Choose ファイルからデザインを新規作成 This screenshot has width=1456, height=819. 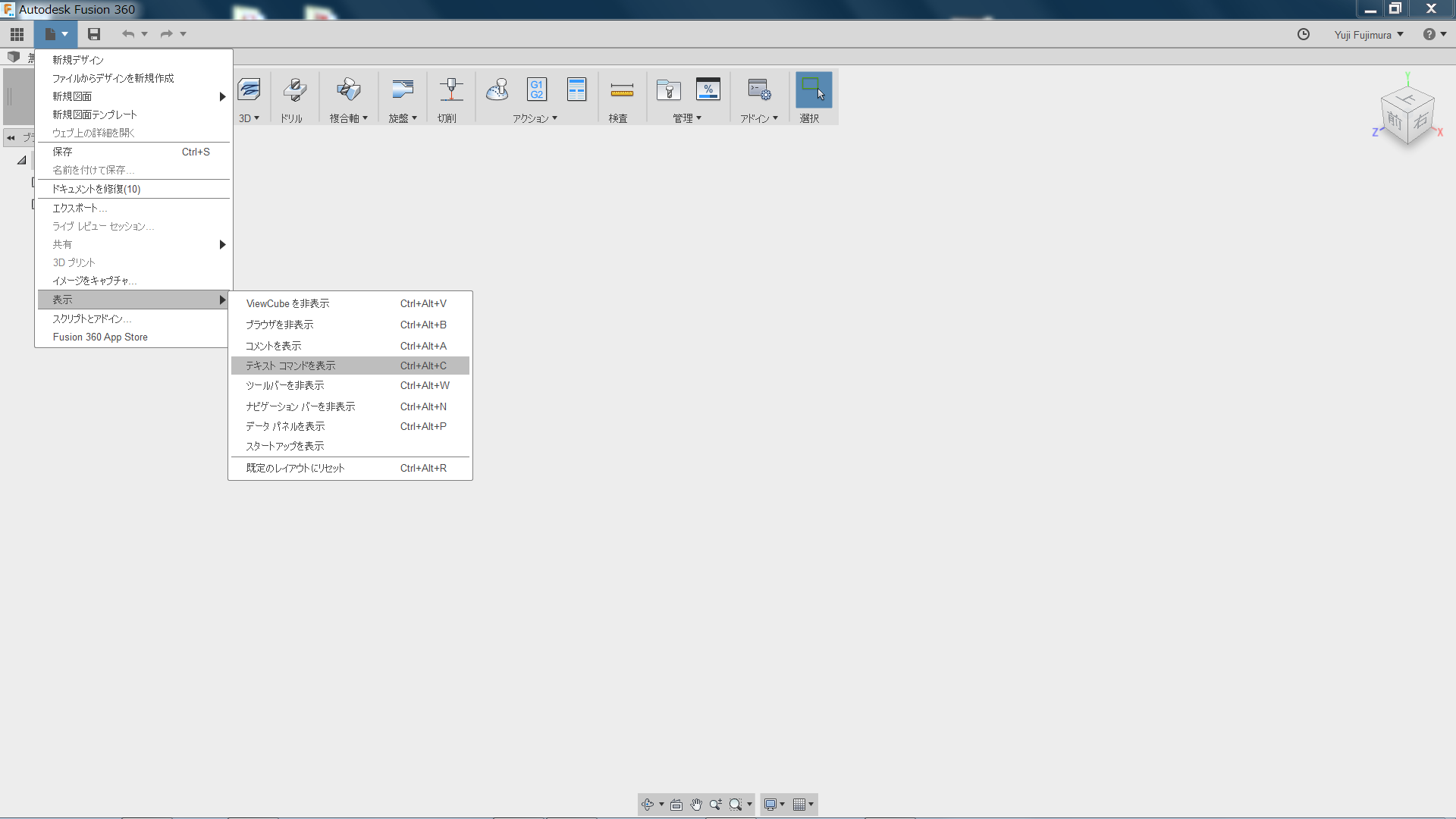[x=133, y=78]
